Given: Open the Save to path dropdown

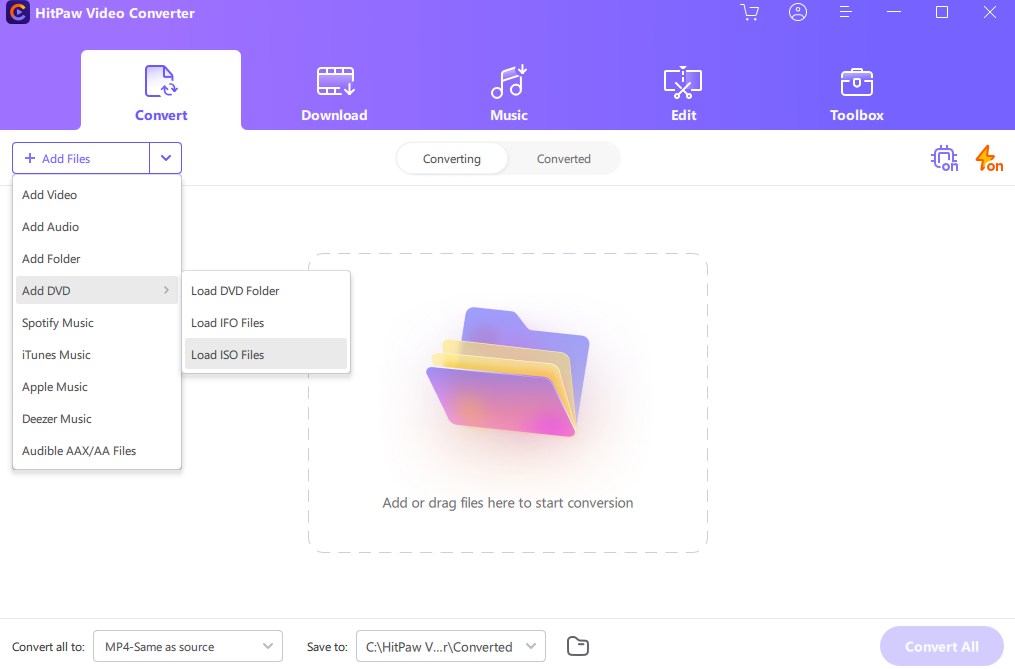Looking at the screenshot, I should [x=451, y=646].
